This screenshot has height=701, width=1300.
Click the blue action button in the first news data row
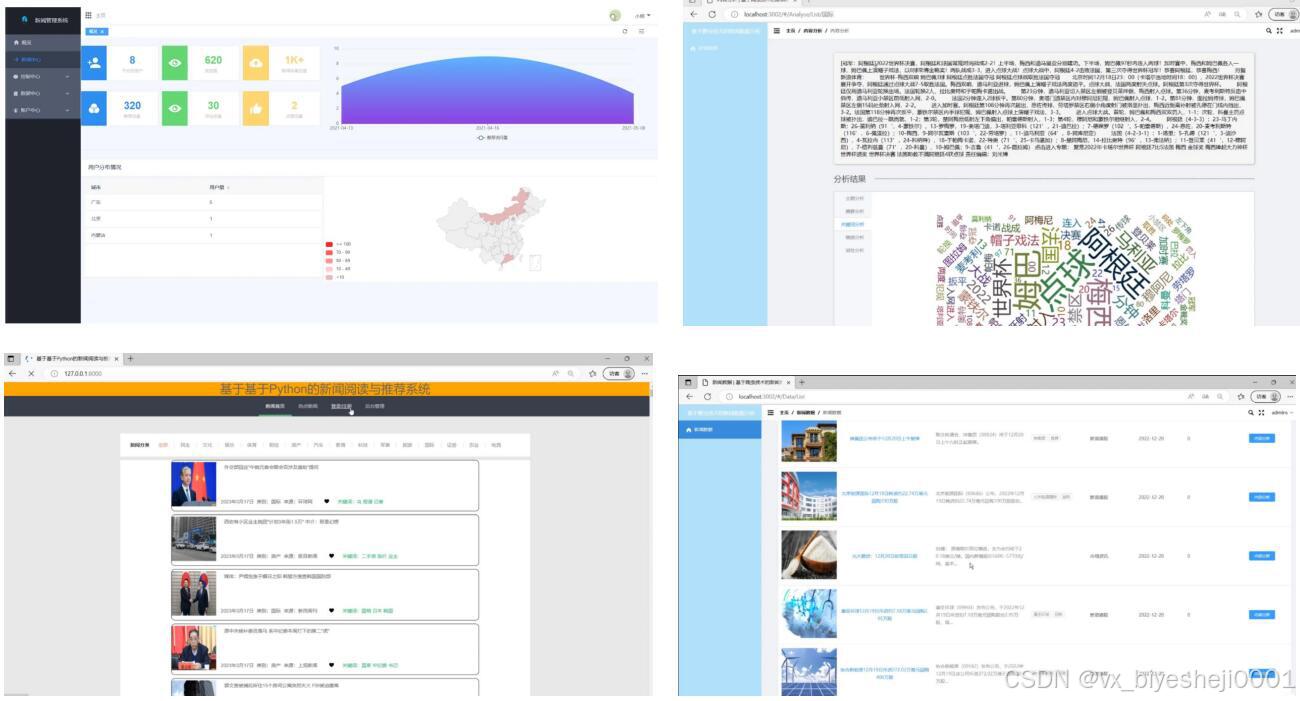point(1261,438)
